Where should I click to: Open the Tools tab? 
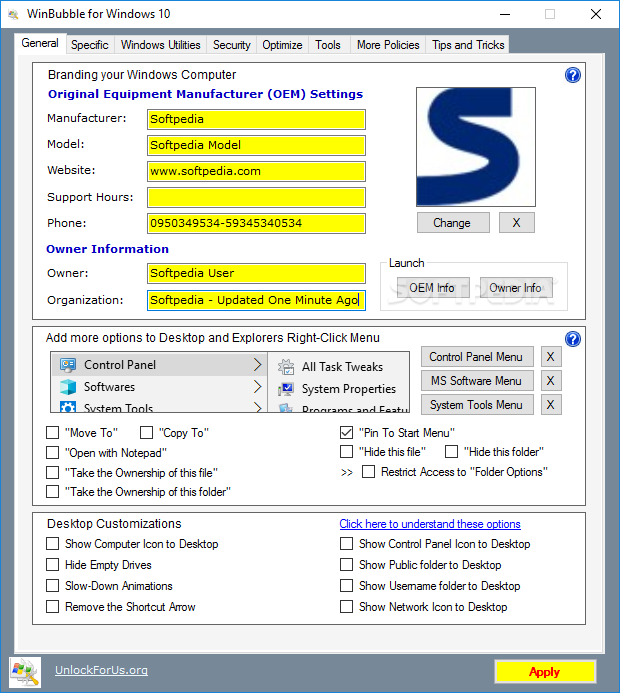328,45
